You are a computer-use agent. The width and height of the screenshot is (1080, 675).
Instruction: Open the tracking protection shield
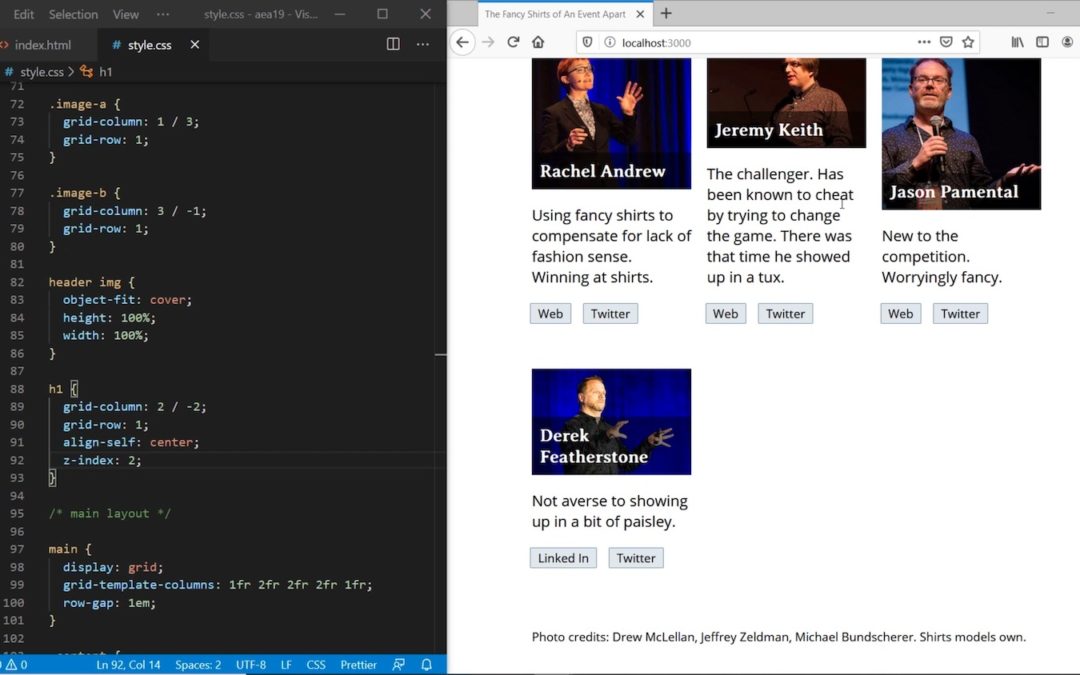588,42
